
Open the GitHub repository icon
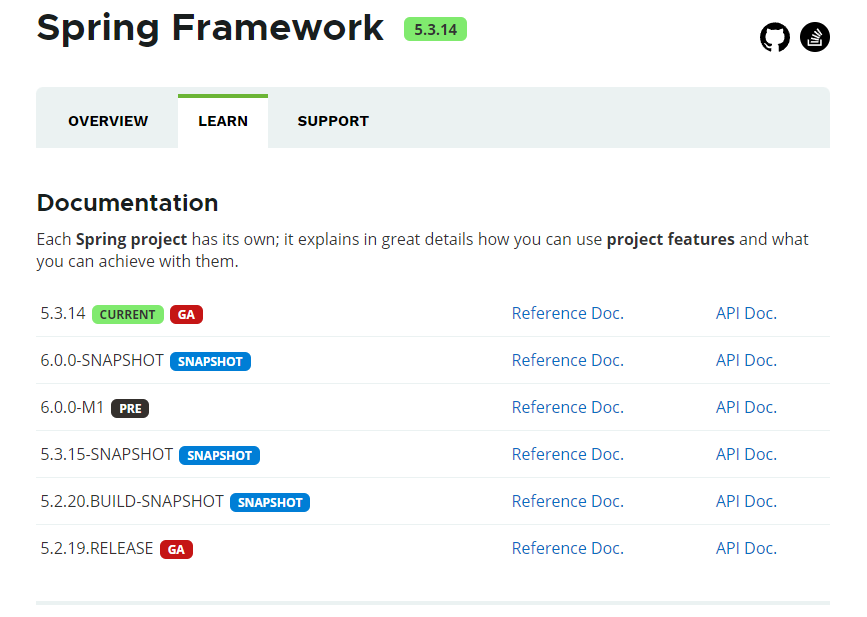pyautogui.click(x=775, y=38)
